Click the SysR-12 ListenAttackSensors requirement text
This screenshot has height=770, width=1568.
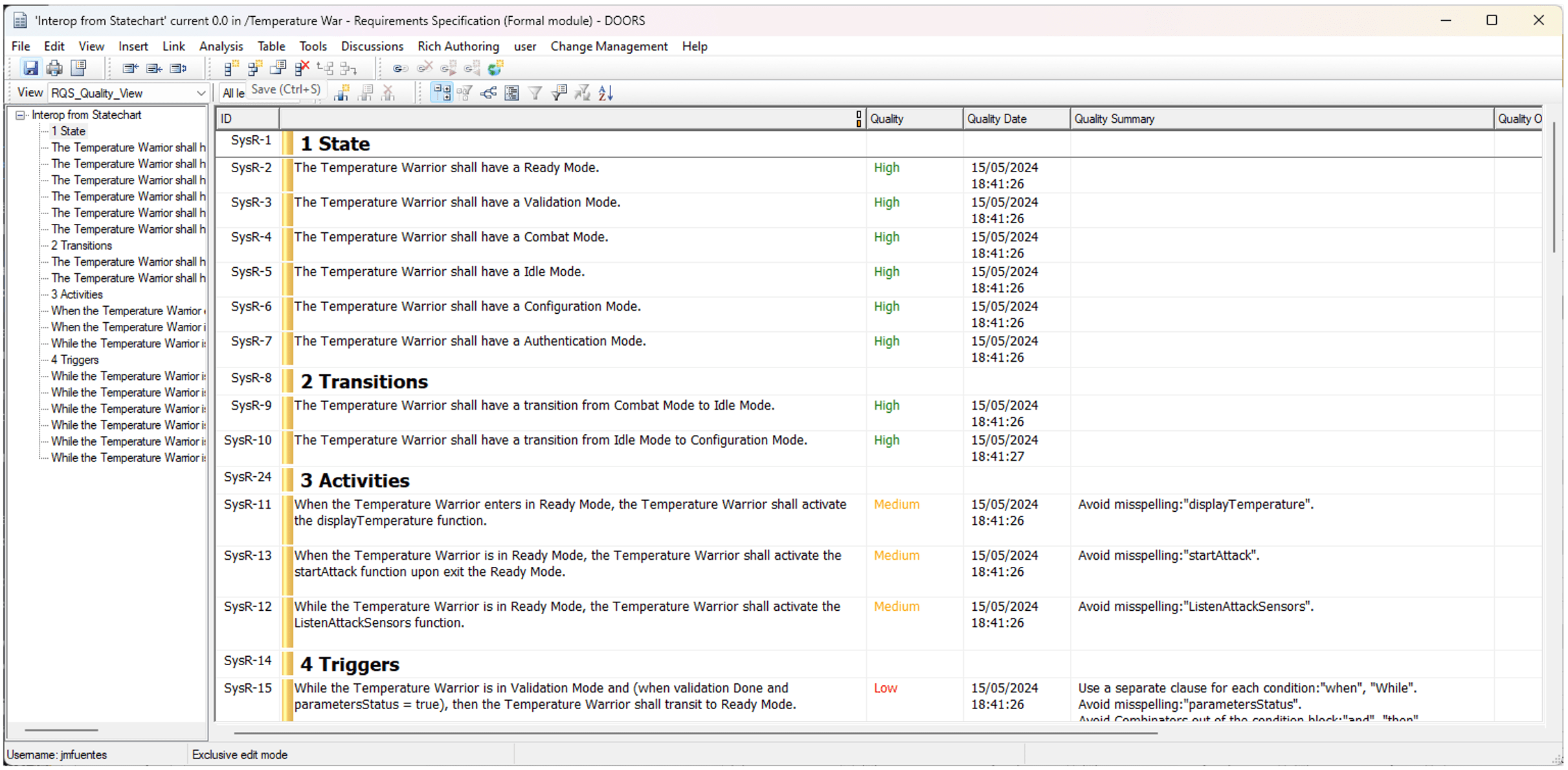click(x=567, y=615)
